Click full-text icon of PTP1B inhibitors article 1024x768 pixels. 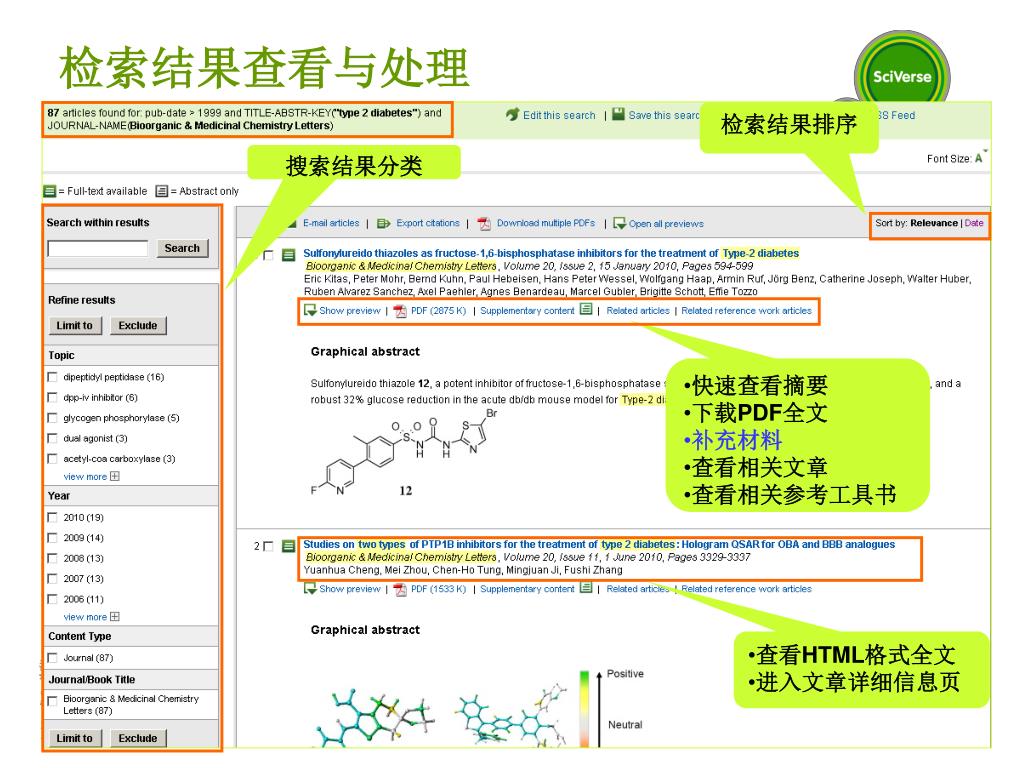[288, 546]
